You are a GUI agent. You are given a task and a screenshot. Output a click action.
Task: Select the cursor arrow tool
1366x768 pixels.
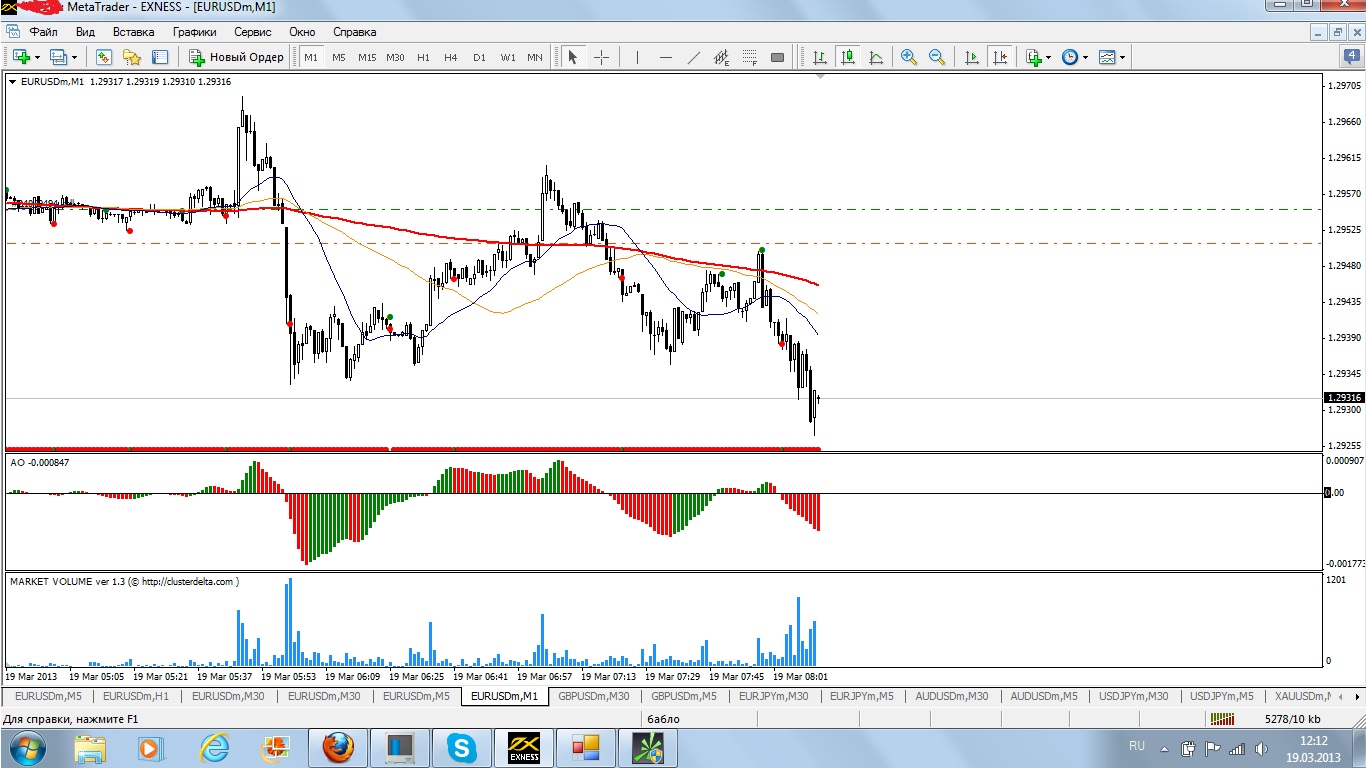coord(573,57)
